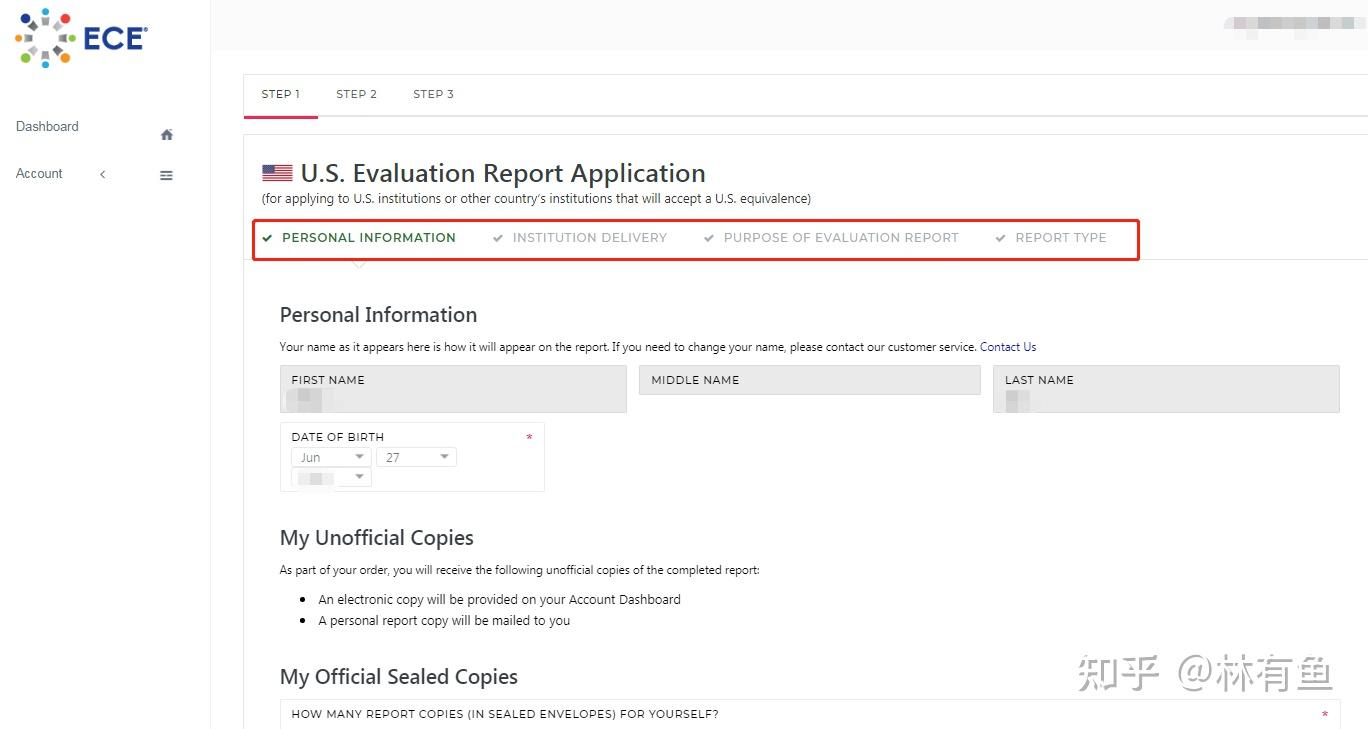Image resolution: width=1368 pixels, height=729 pixels.
Task: Expand the Account menu chevron arrow
Action: click(102, 174)
